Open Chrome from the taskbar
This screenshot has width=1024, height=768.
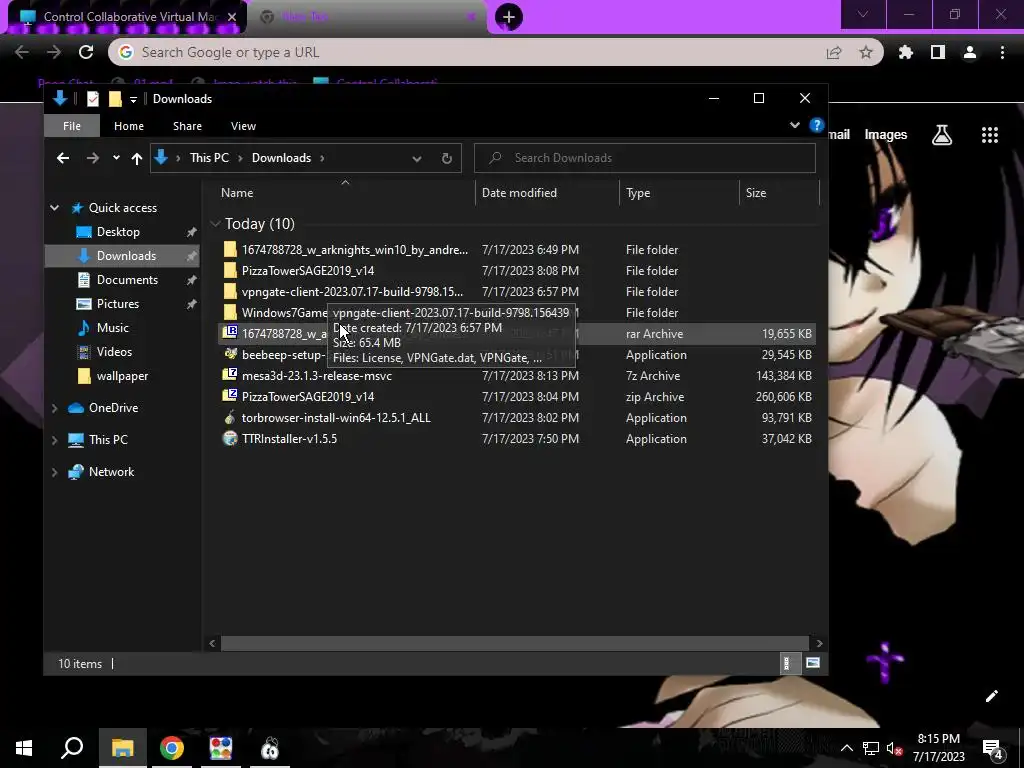coord(172,748)
